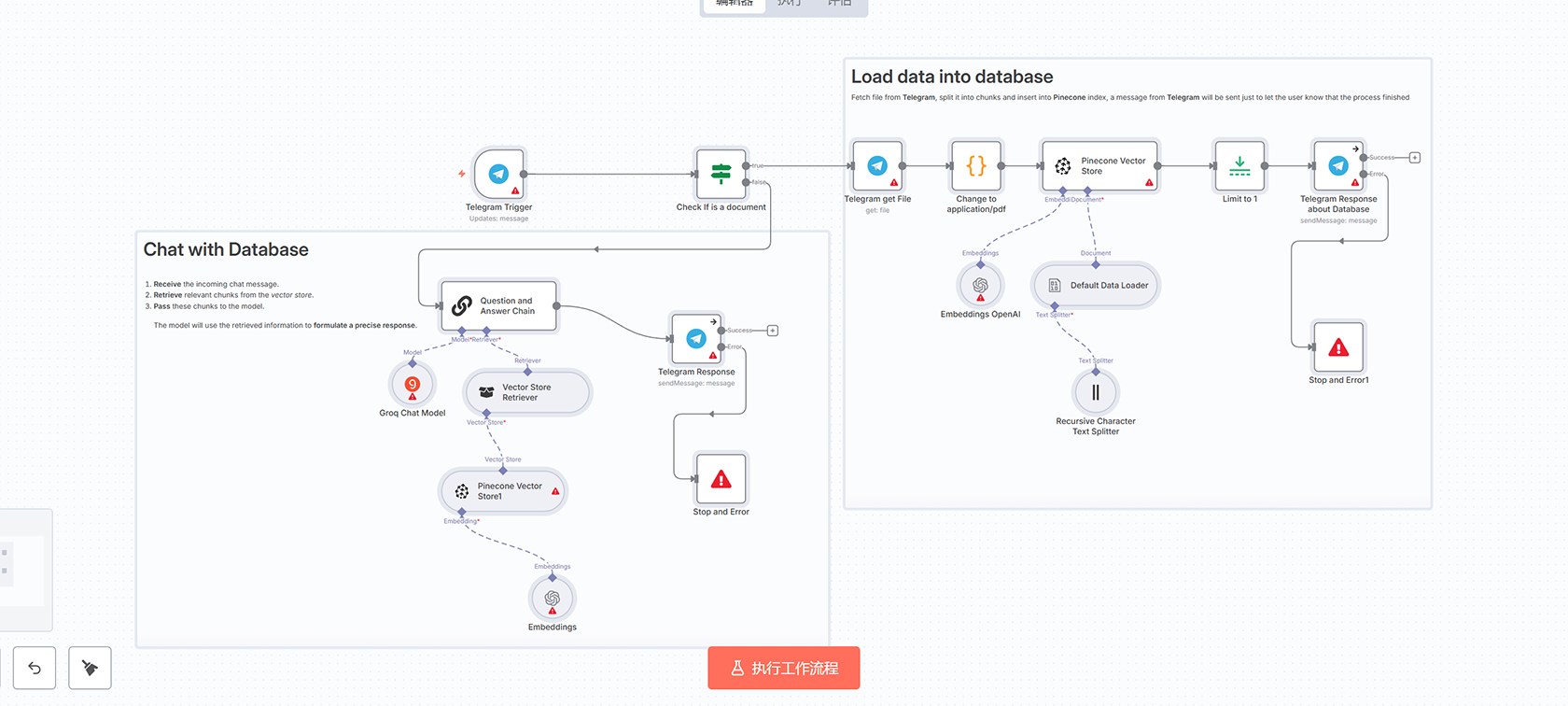Screen dimensions: 1568x706
Task: Select the Pinecone Vector Store node
Action: pos(1099,166)
